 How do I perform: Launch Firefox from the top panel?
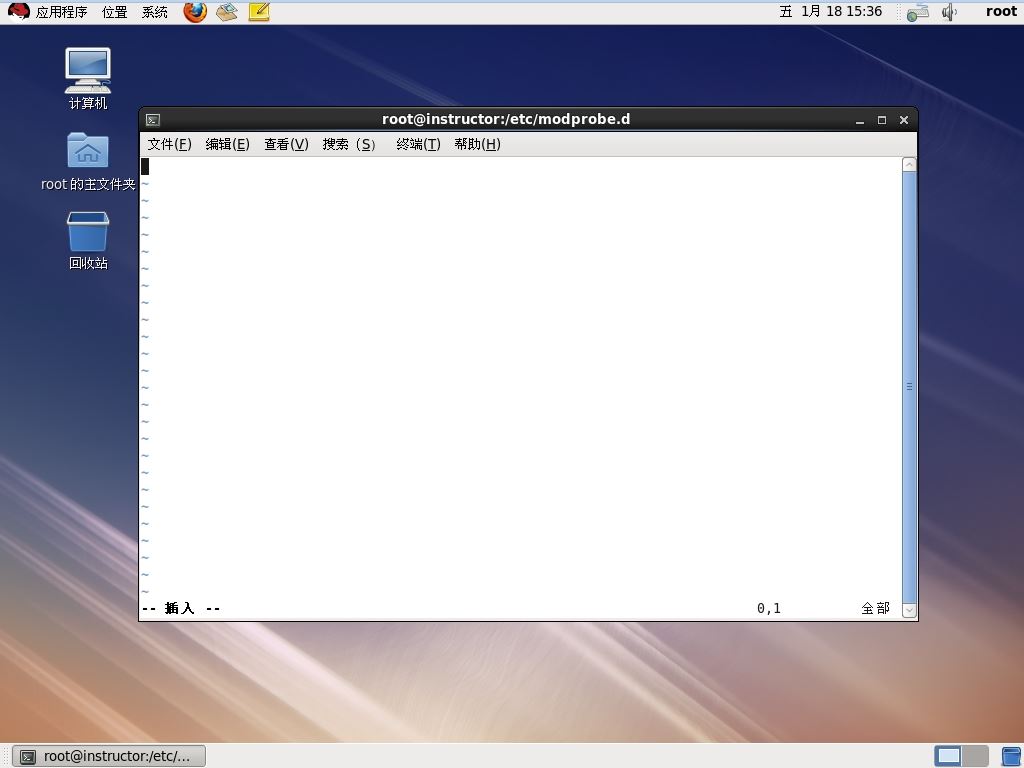(195, 12)
